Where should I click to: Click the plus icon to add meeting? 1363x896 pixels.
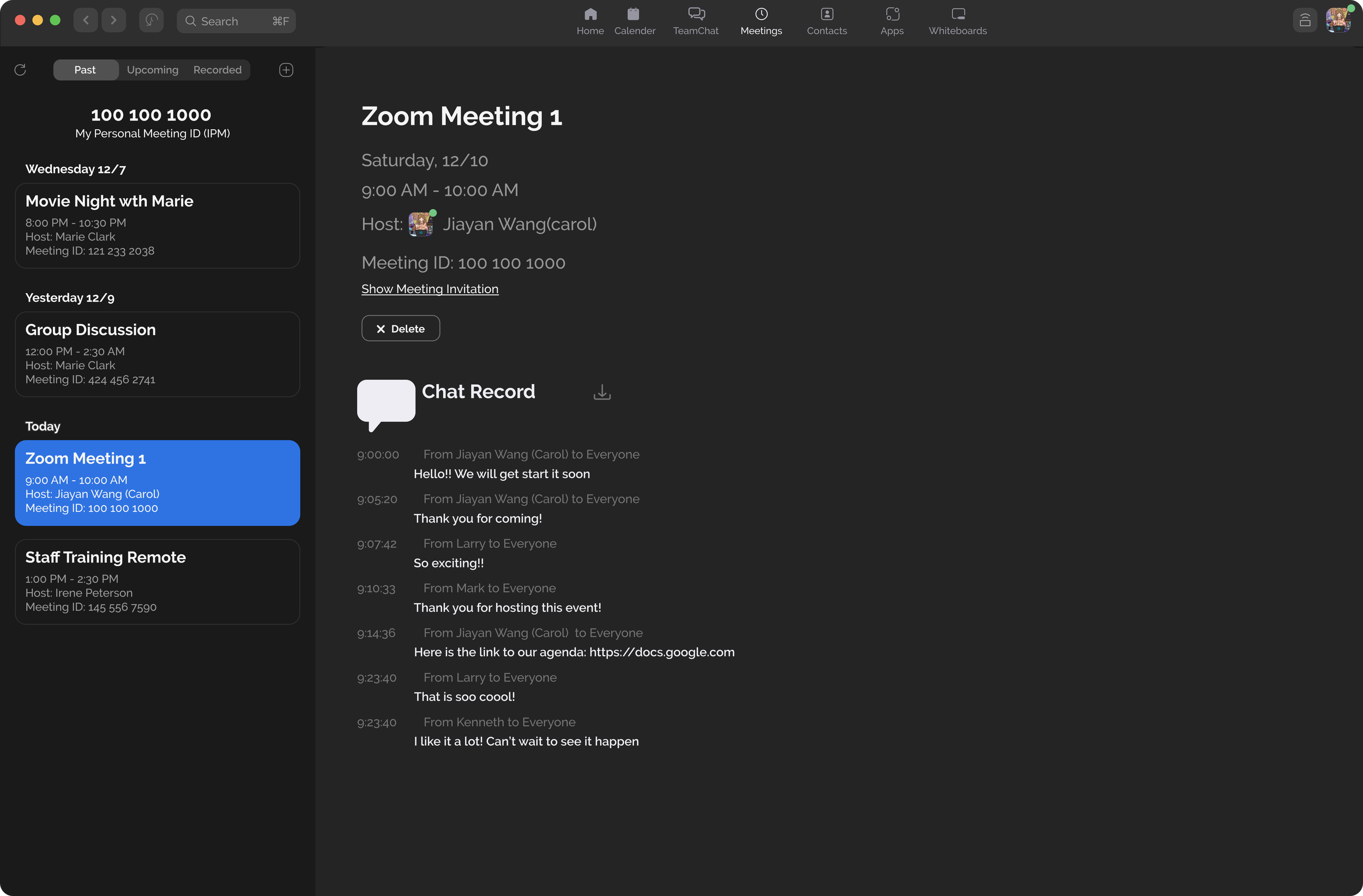tap(286, 70)
